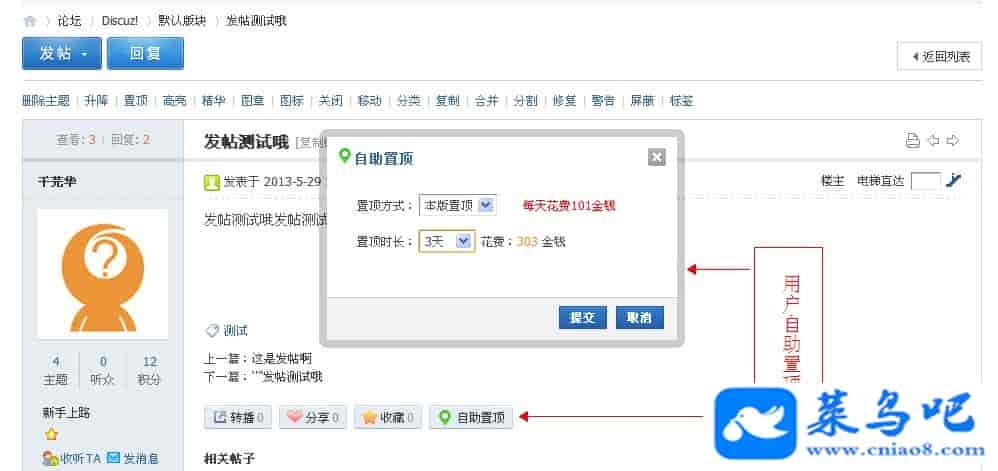Select 图章 moderation action
Viewport: 998px width, 471px height.
point(253,101)
